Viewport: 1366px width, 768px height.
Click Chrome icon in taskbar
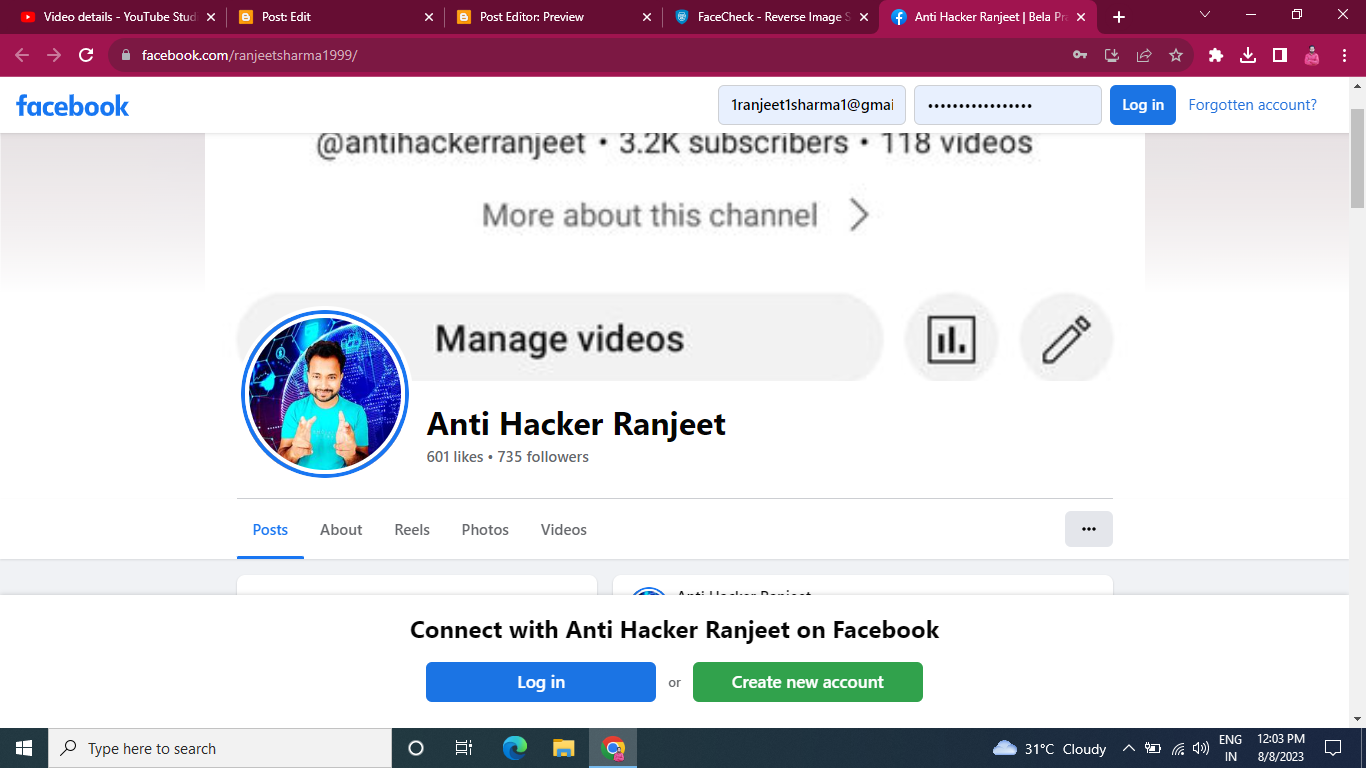613,748
